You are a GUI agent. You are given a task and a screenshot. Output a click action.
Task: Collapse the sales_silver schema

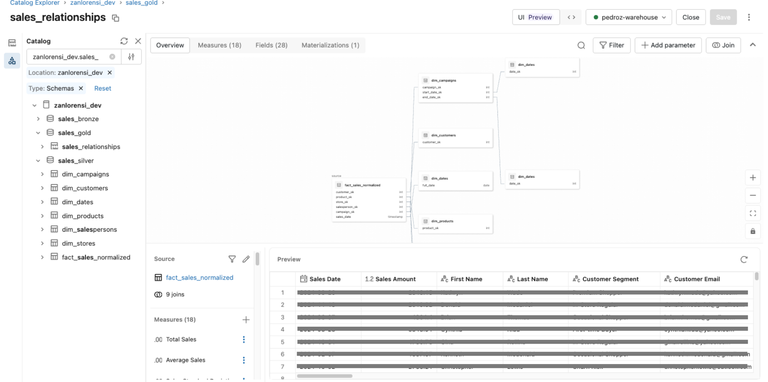[x=38, y=161]
